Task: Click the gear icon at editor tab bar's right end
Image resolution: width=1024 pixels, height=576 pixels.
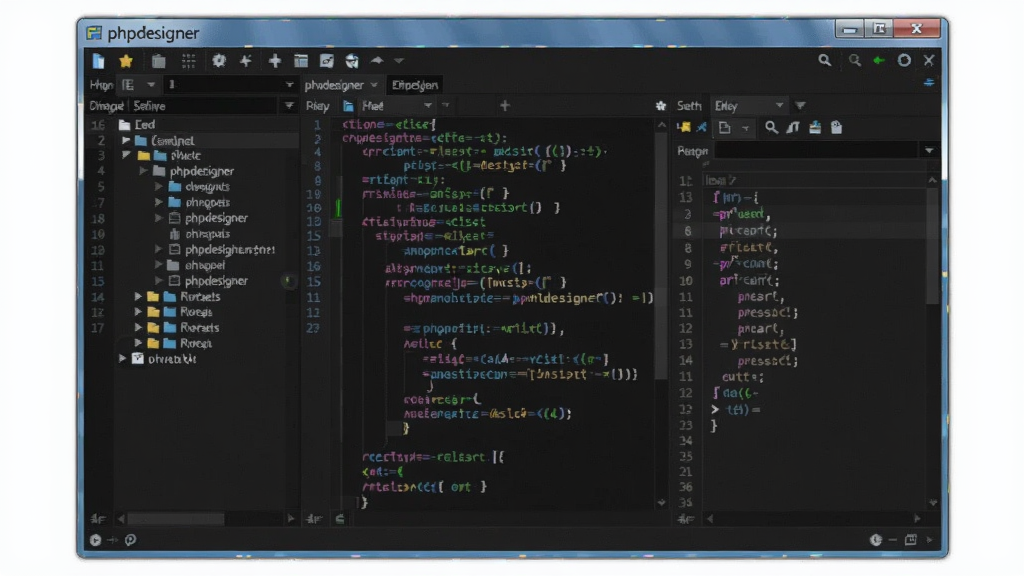Action: coord(660,106)
